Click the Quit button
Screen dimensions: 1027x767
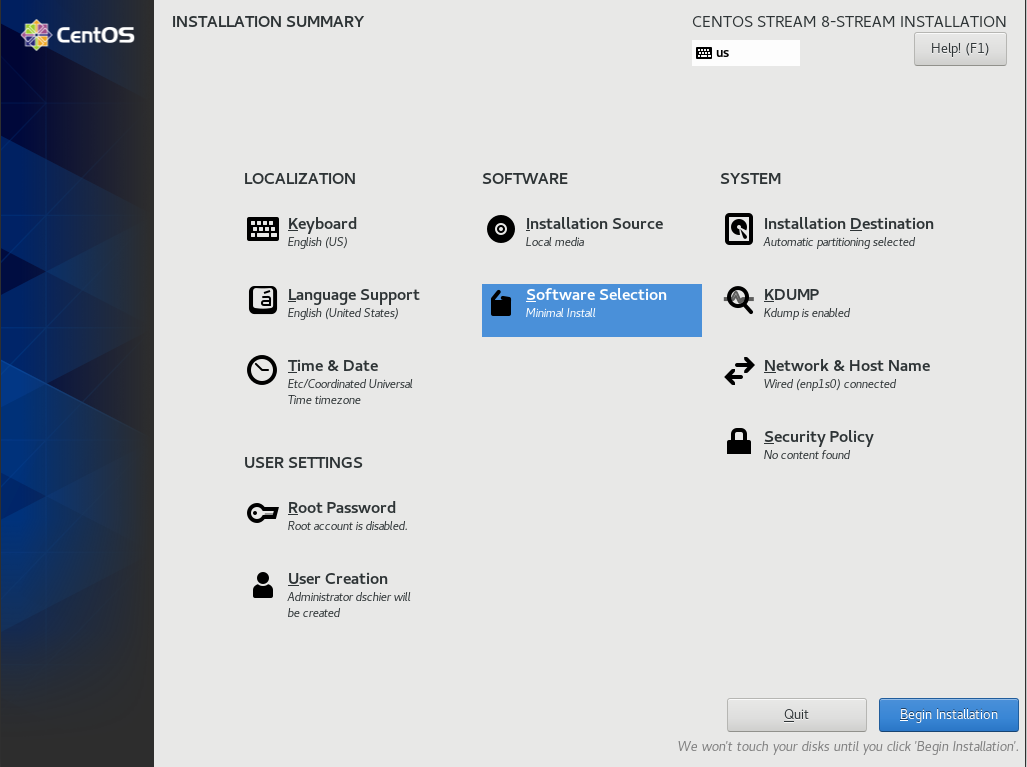click(796, 715)
